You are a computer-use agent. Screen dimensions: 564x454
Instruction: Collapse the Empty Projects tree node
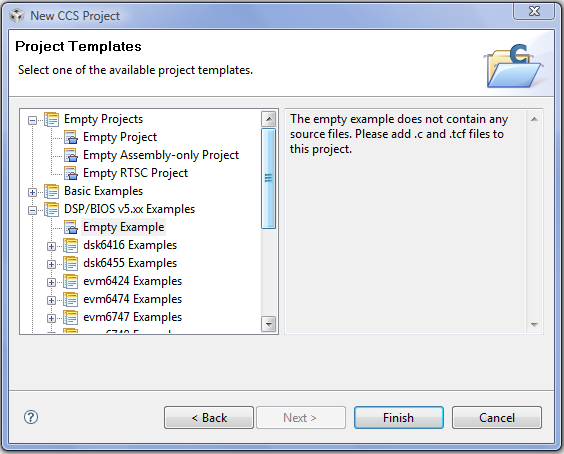coord(32,120)
